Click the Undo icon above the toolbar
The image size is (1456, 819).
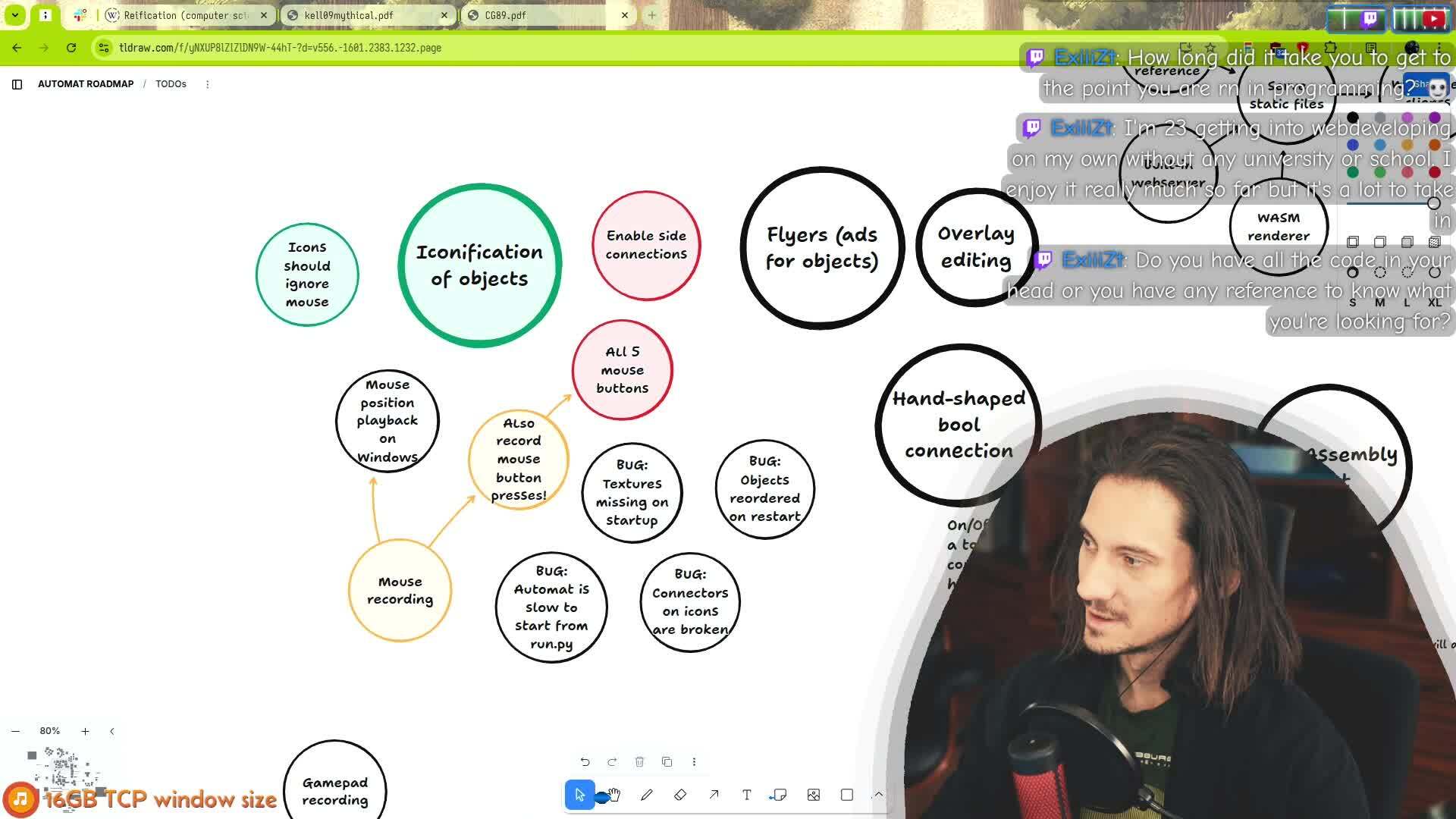click(x=585, y=761)
